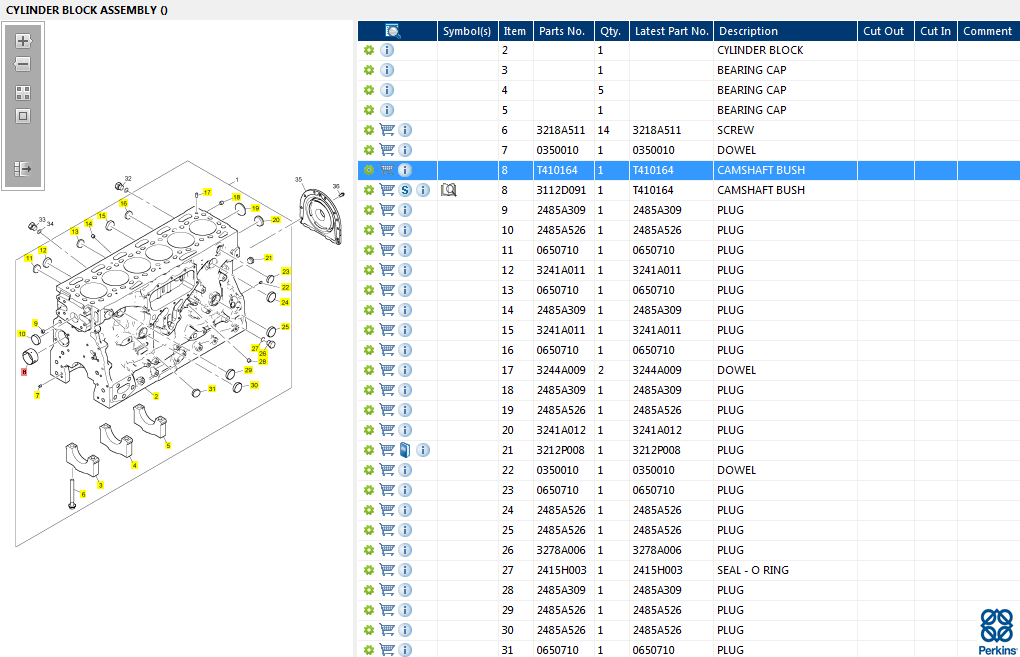
Task: Open info for item 2 CYLINDER BLOCK
Action: [x=387, y=50]
